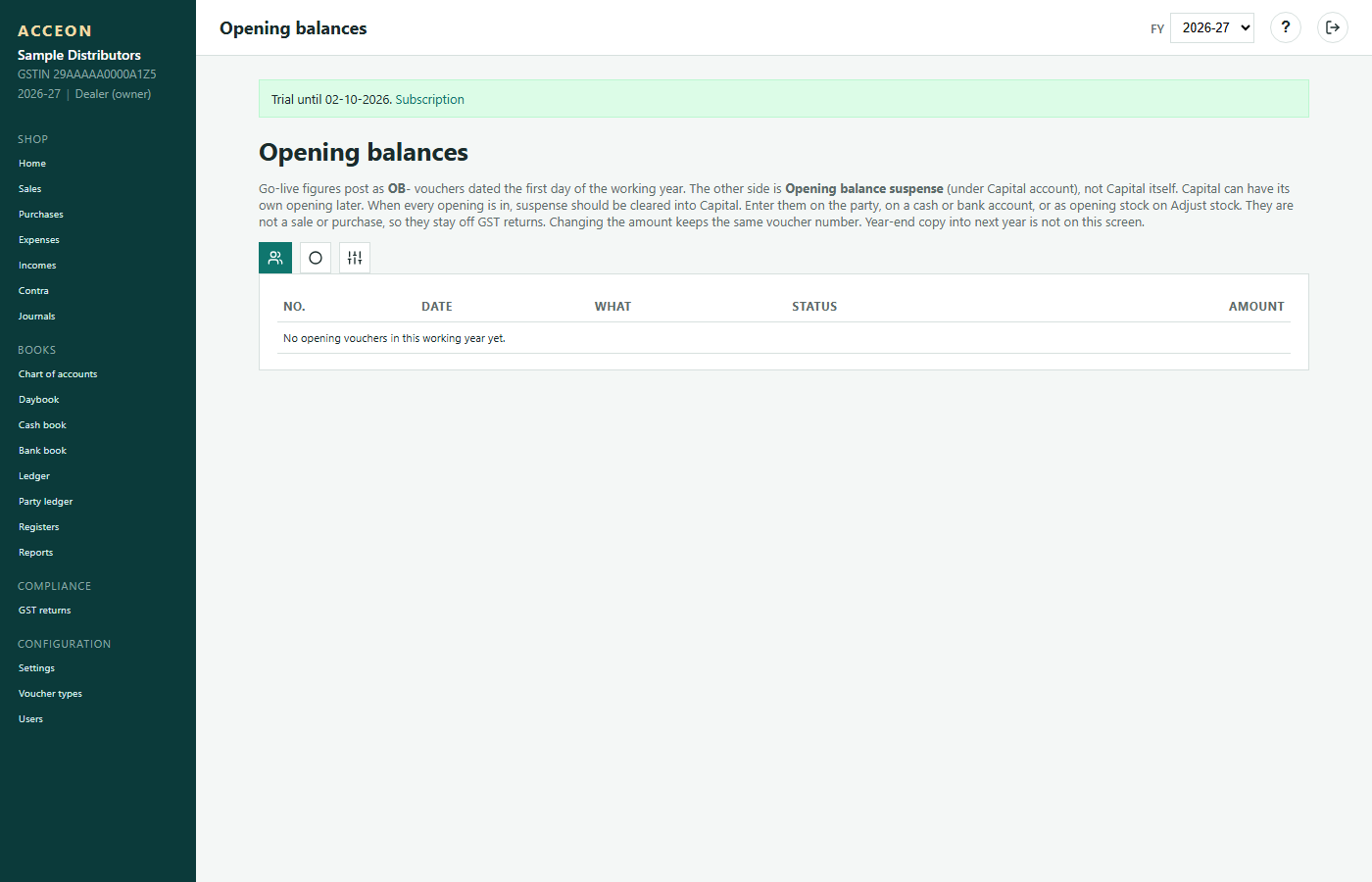Image resolution: width=1372 pixels, height=882 pixels.
Task: Click the GSTIN 29AAAAA0000A1Z5 text
Action: (87, 74)
